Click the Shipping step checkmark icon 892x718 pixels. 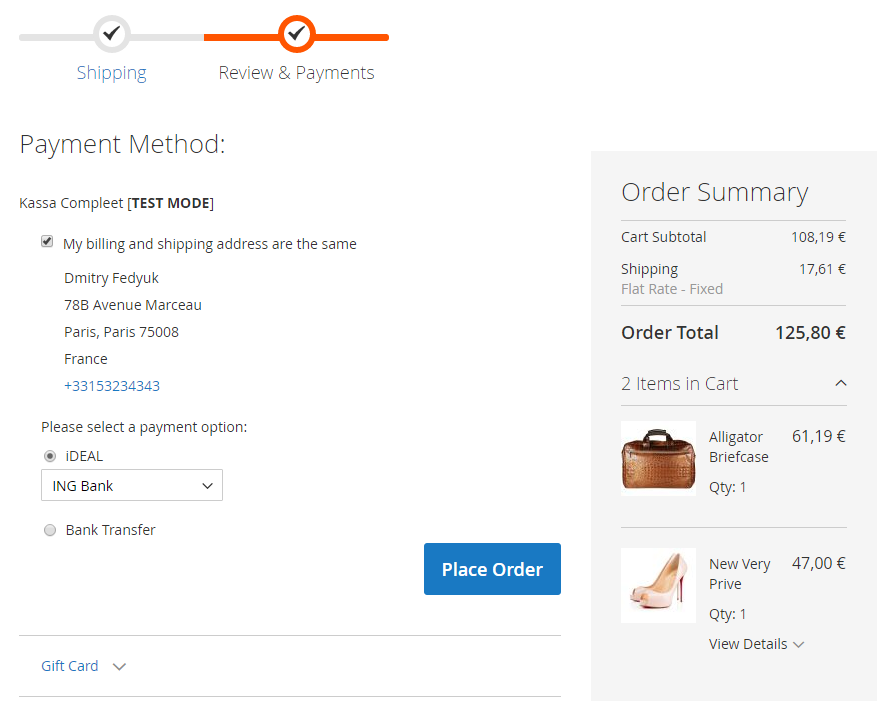point(112,34)
